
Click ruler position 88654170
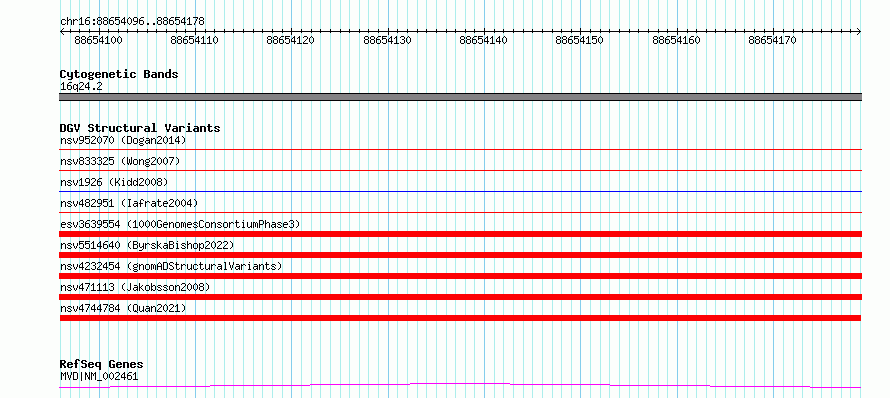click(x=773, y=41)
